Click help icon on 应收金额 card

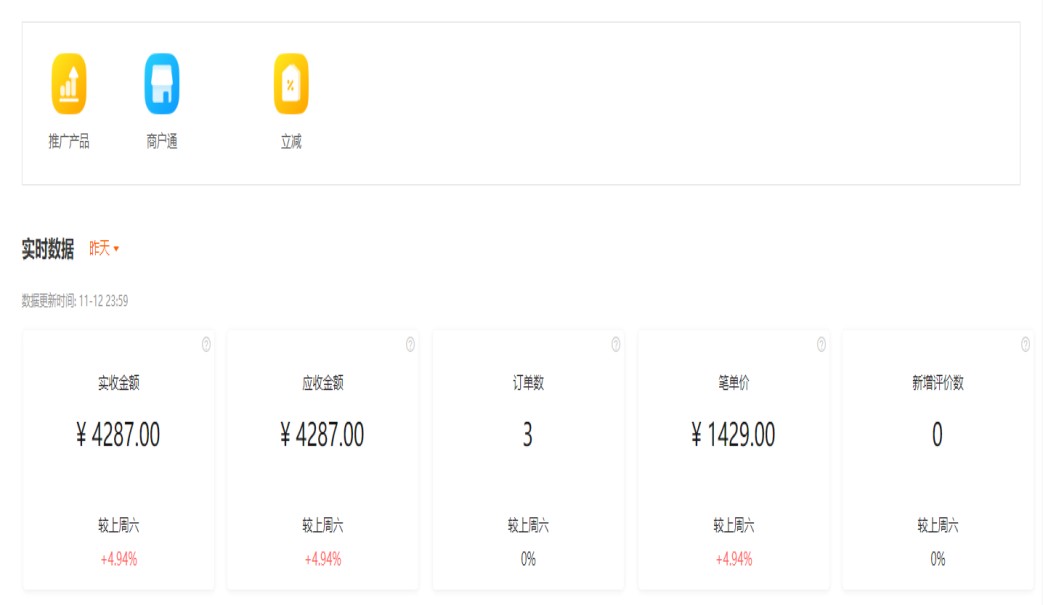[x=410, y=344]
